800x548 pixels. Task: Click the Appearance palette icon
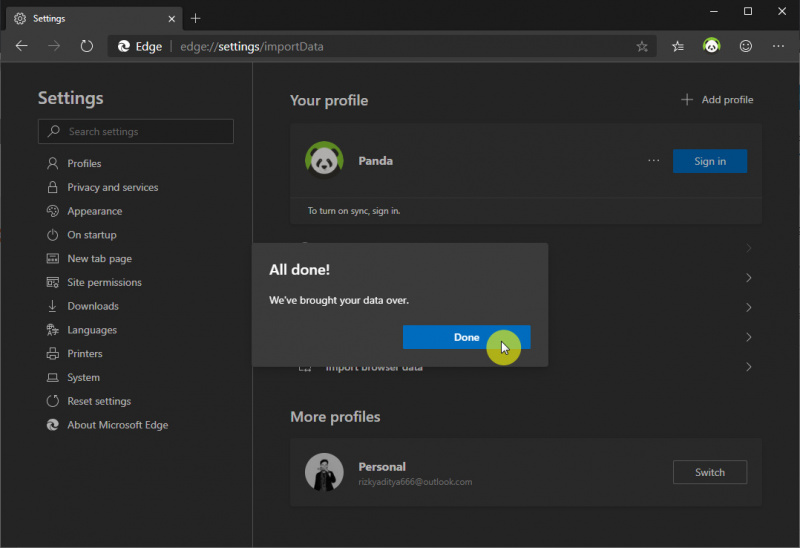(x=53, y=211)
